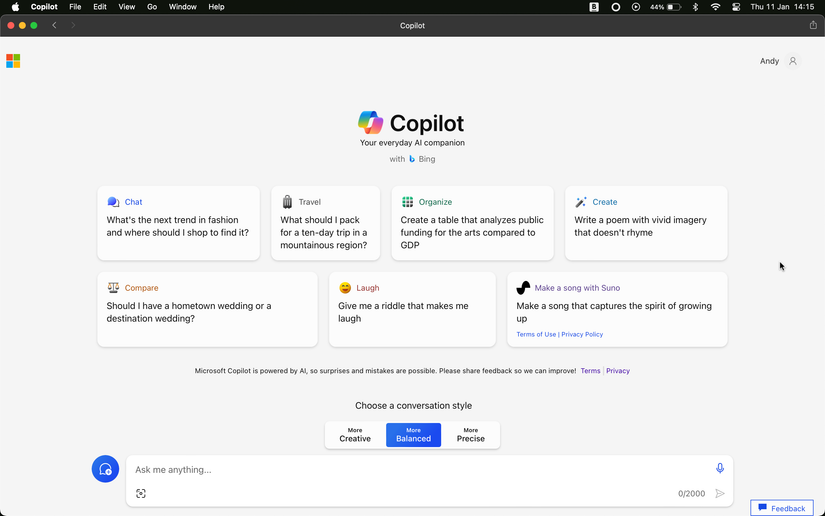Click the back arrow in the title bar
This screenshot has height=516, width=825.
(x=54, y=25)
